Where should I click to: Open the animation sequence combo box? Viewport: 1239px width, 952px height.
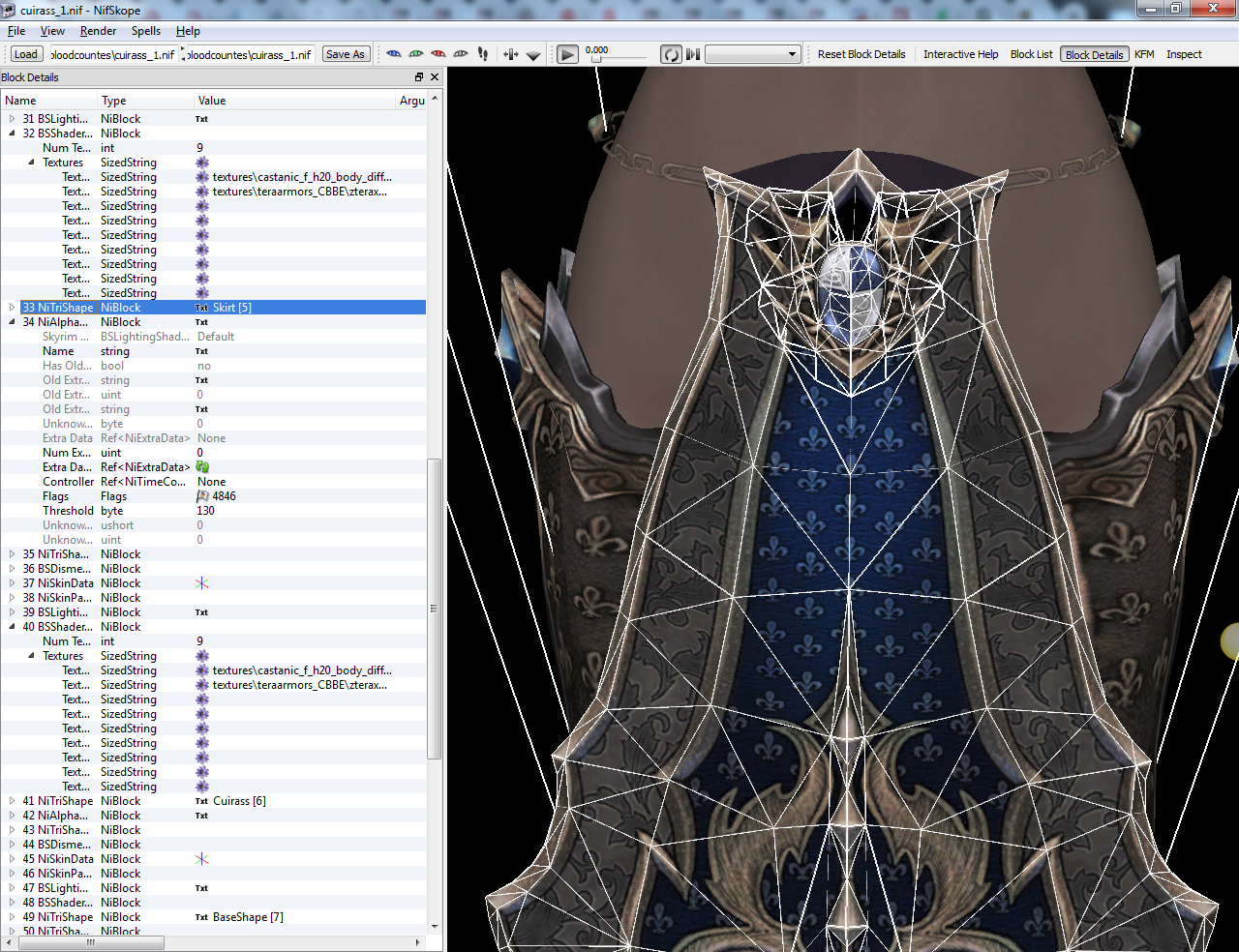point(753,54)
